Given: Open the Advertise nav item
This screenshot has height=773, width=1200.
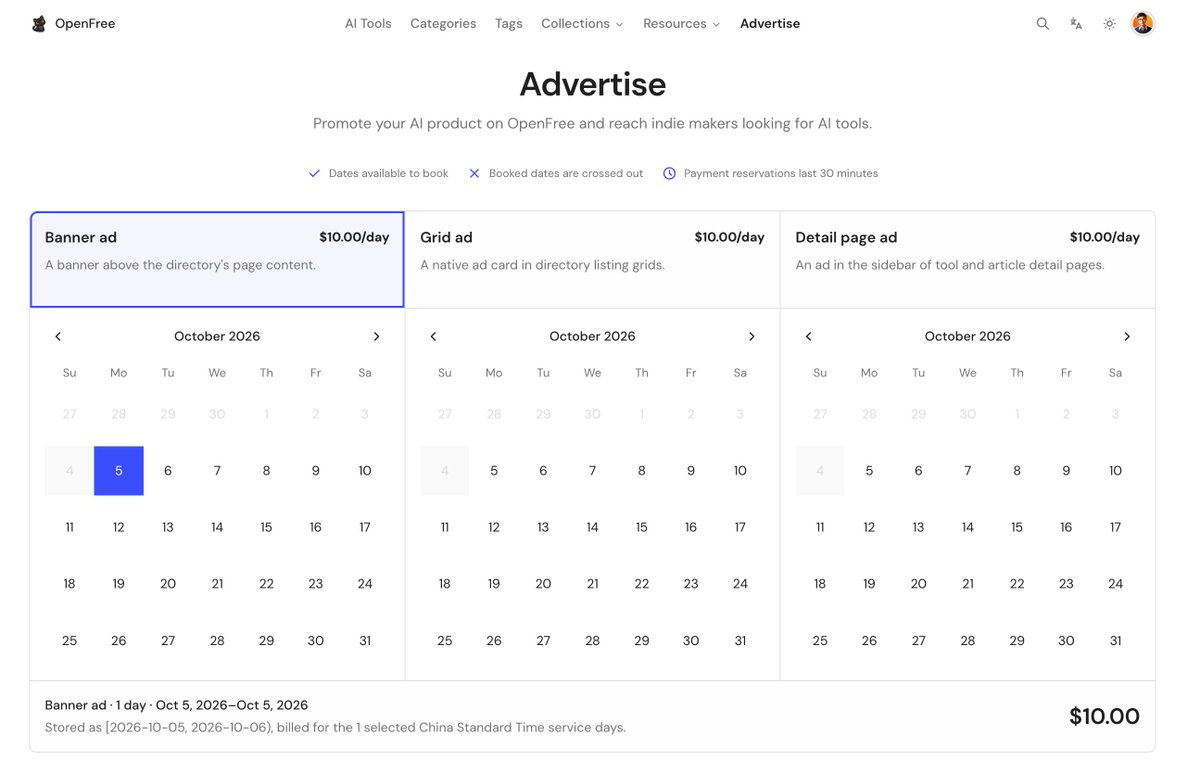Looking at the screenshot, I should click(x=770, y=23).
